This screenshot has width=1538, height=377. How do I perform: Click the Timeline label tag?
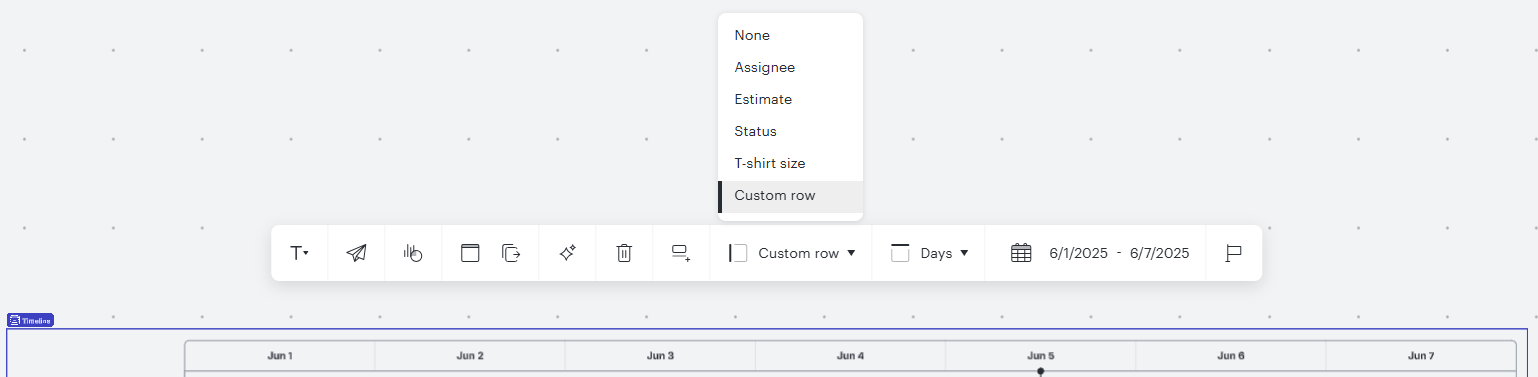30,320
